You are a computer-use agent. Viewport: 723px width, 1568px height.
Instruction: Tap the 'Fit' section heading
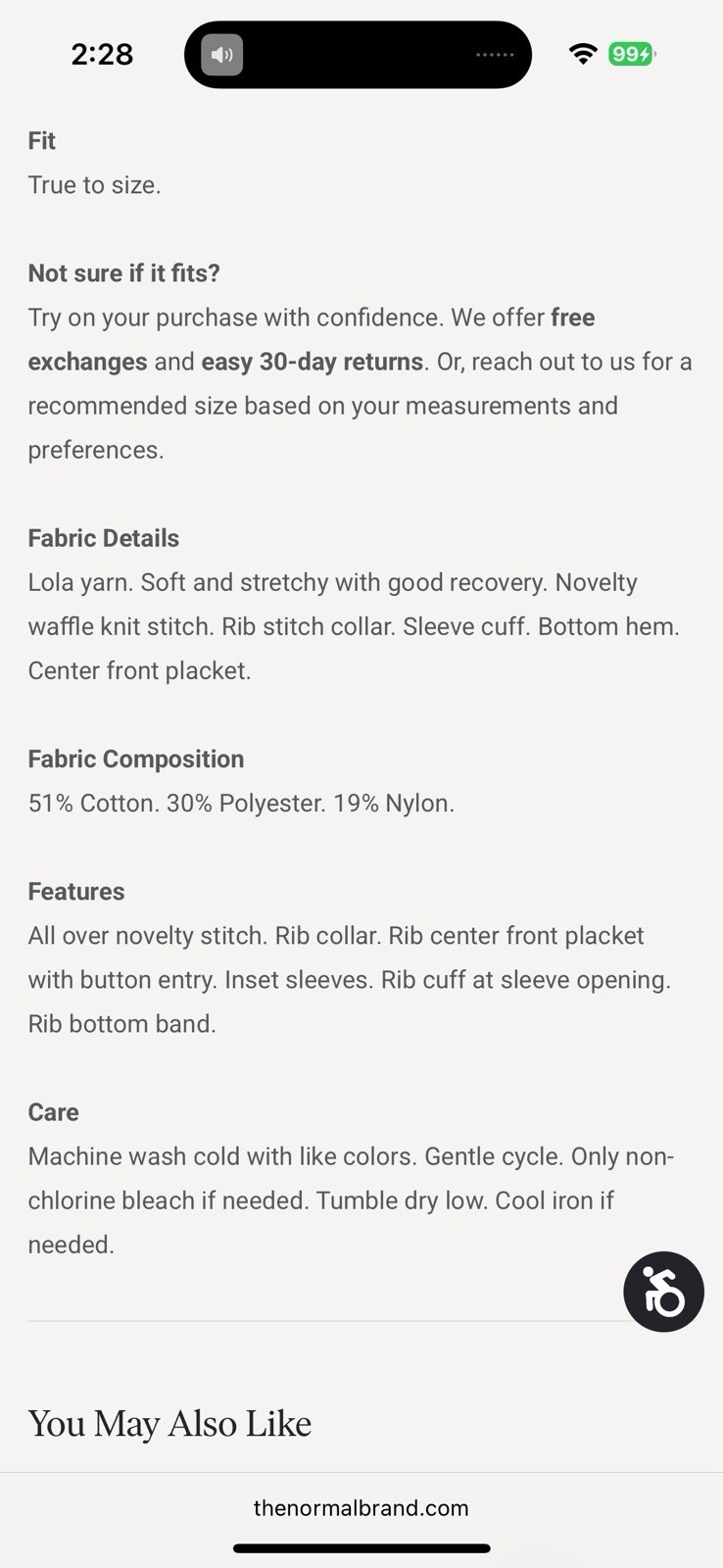click(x=41, y=141)
